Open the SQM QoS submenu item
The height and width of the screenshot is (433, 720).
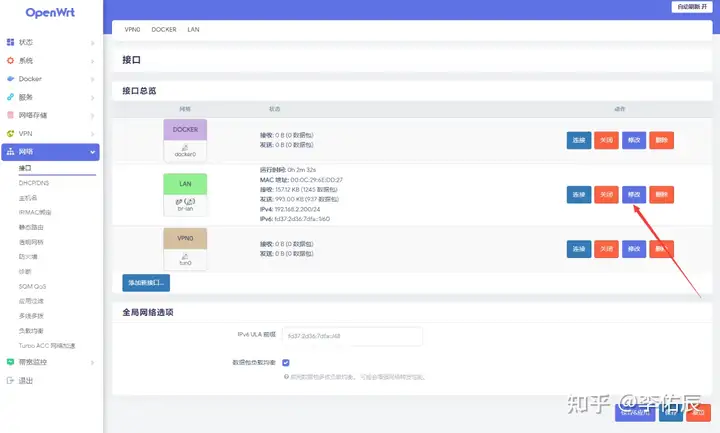(32, 287)
